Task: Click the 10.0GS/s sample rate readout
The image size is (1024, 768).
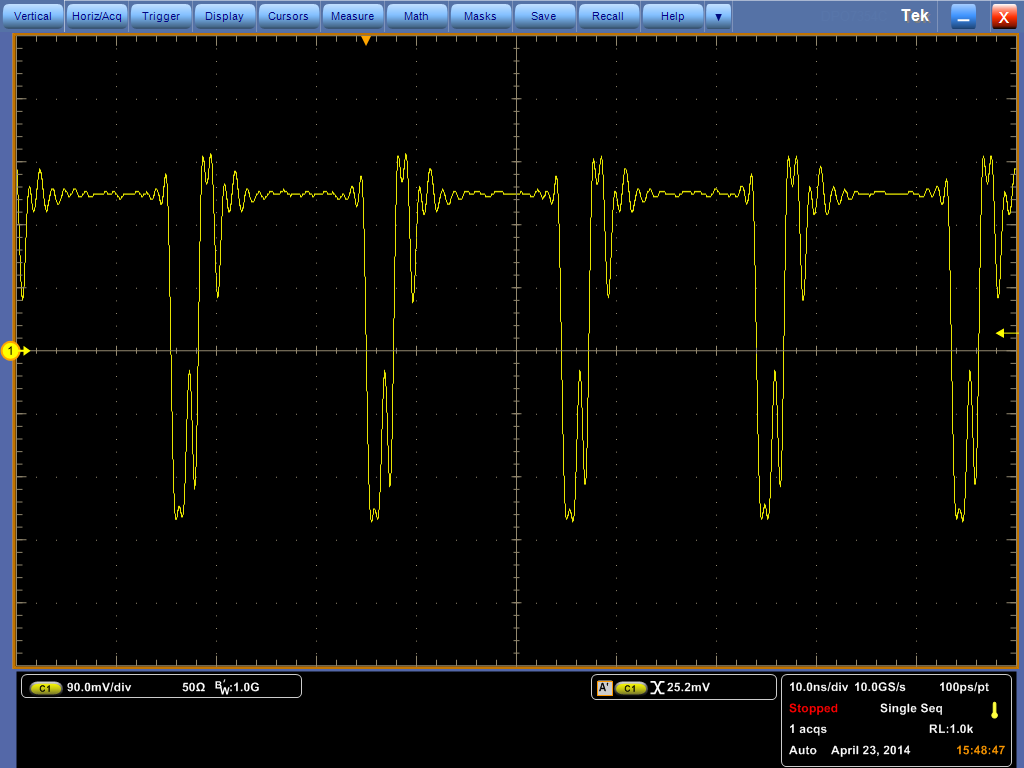Action: [x=880, y=687]
